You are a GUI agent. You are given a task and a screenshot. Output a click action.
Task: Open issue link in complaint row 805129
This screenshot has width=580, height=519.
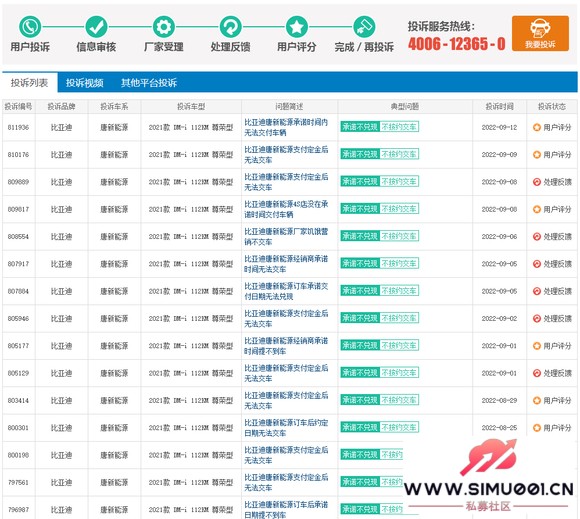tap(286, 373)
